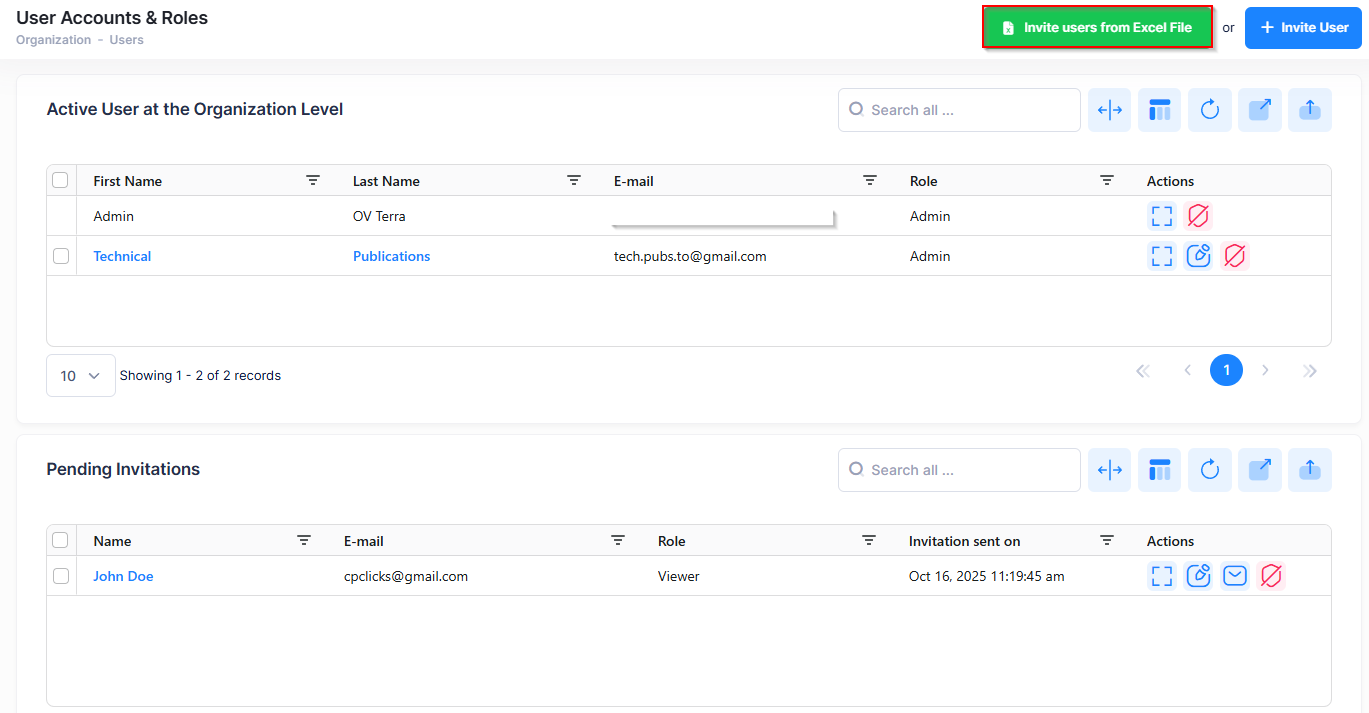The image size is (1369, 713).
Task: Tick the John Doe invitation checkbox
Action: [61, 576]
